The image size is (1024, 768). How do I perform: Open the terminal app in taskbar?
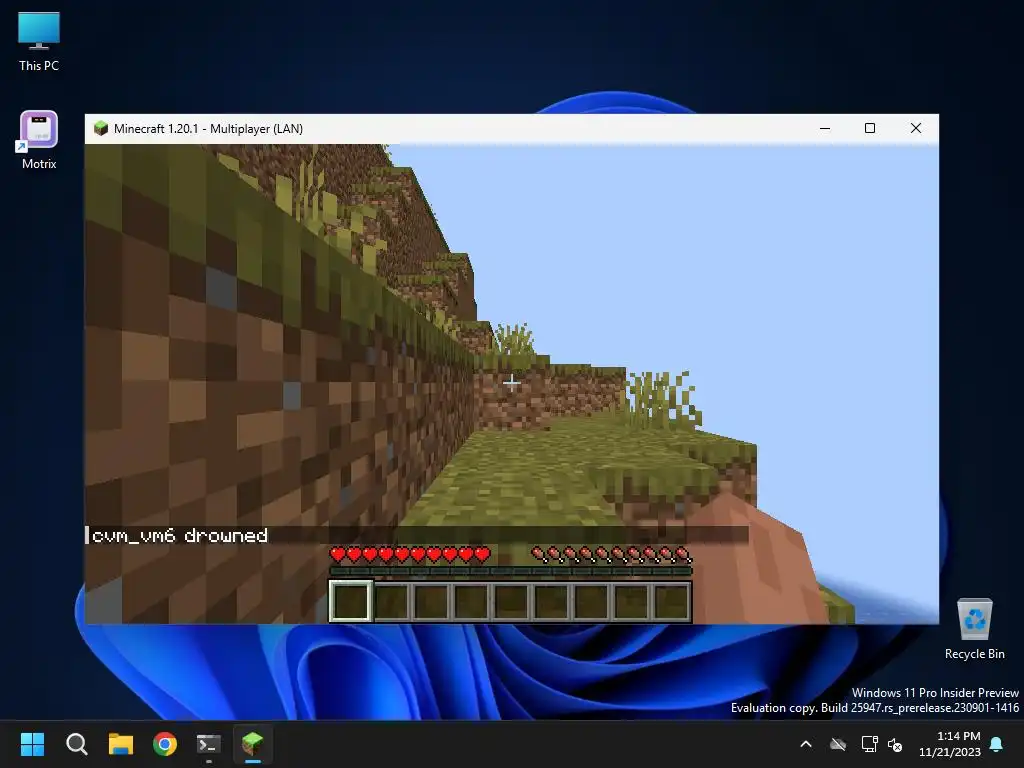[x=209, y=744]
